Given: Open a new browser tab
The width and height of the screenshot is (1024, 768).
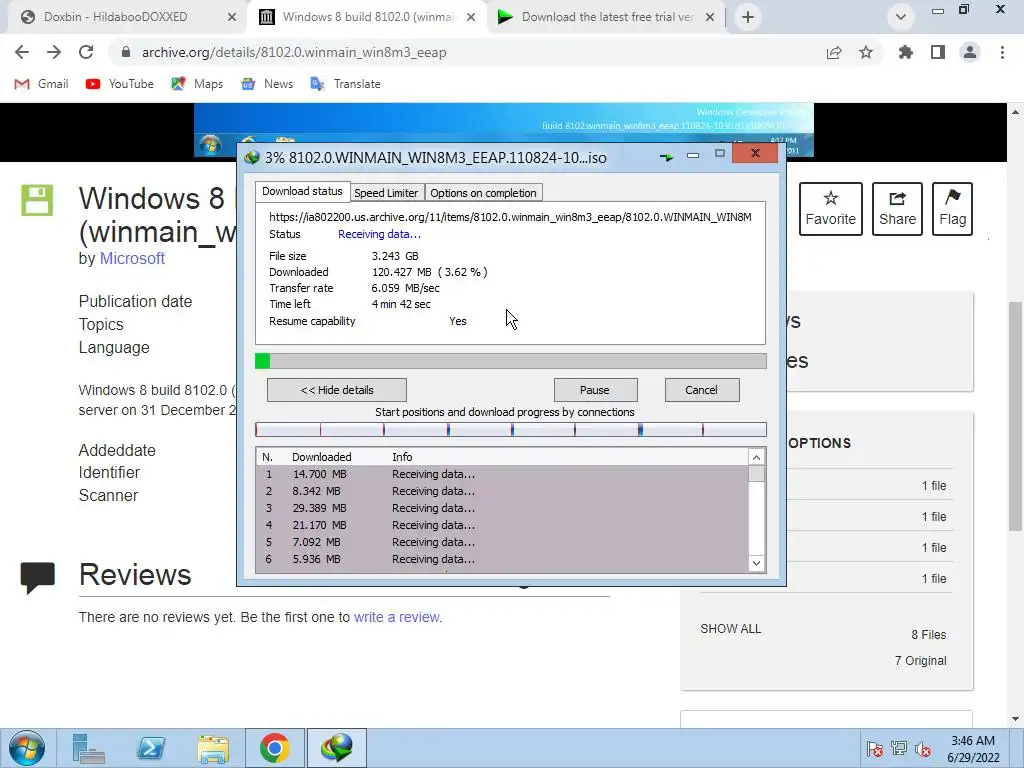Looking at the screenshot, I should coord(748,17).
